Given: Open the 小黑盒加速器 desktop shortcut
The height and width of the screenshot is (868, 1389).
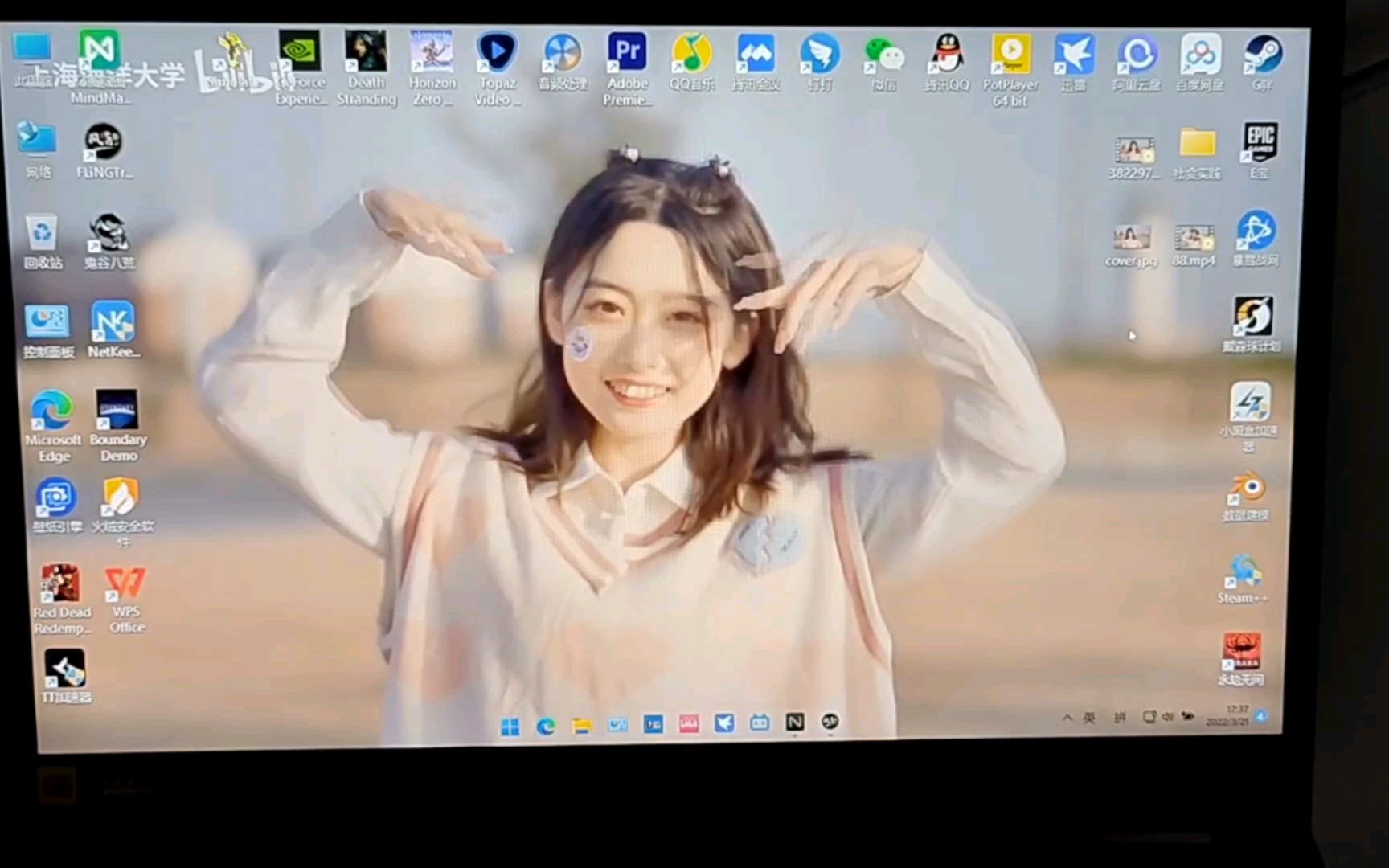Looking at the screenshot, I should (1249, 418).
